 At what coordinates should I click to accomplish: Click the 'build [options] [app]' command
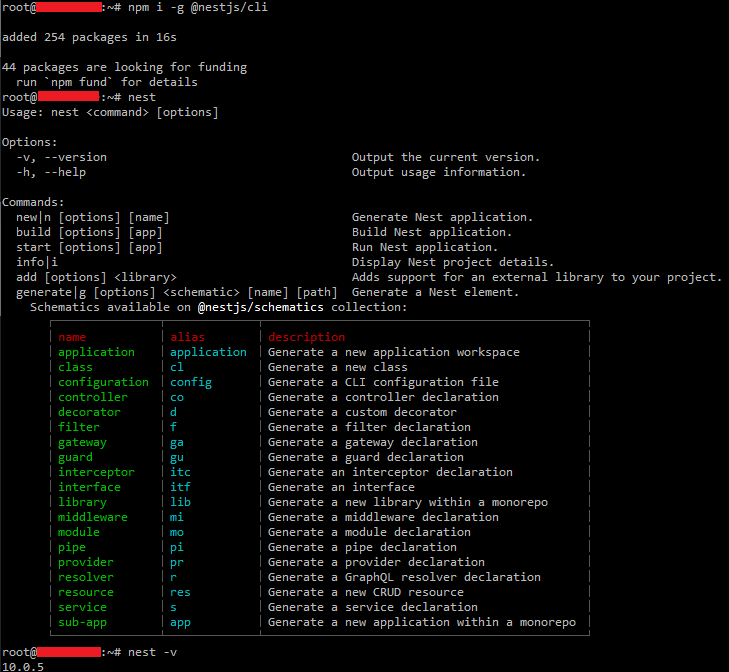[89, 232]
